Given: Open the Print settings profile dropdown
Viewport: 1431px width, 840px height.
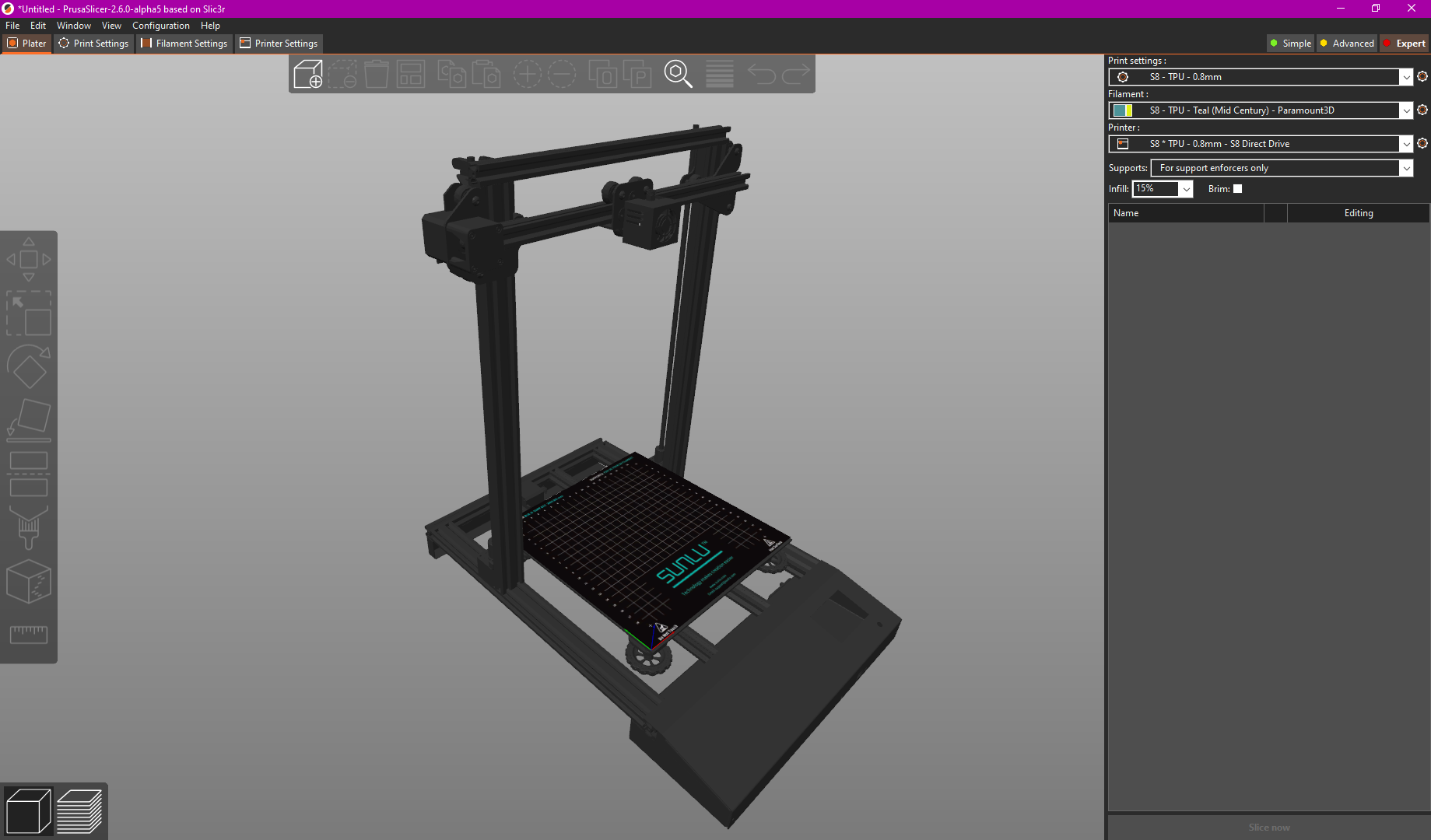Looking at the screenshot, I should [1406, 77].
